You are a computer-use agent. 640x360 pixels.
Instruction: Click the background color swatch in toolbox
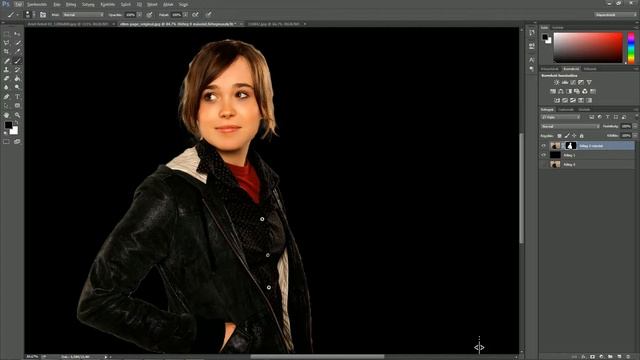[14, 131]
